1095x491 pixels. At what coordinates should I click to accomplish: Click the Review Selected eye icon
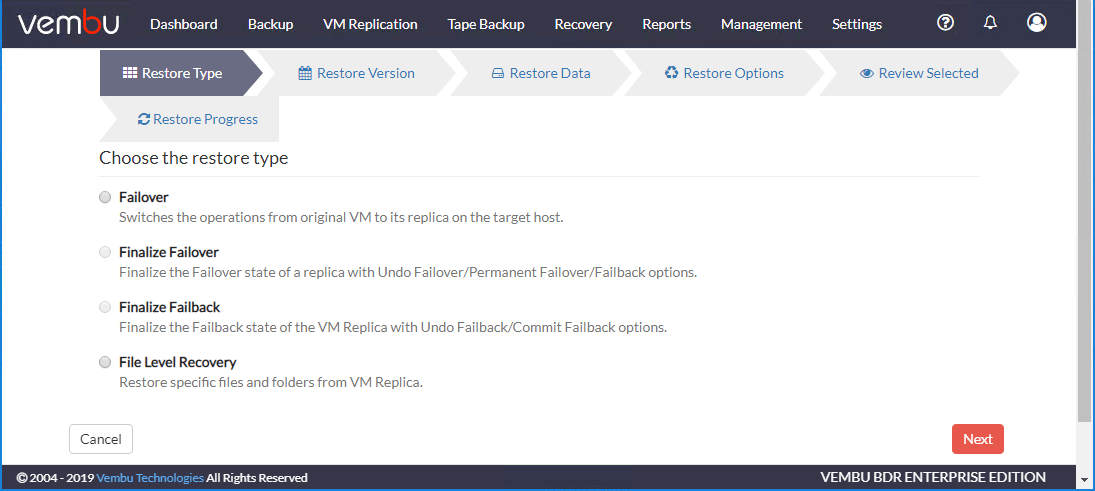(867, 73)
